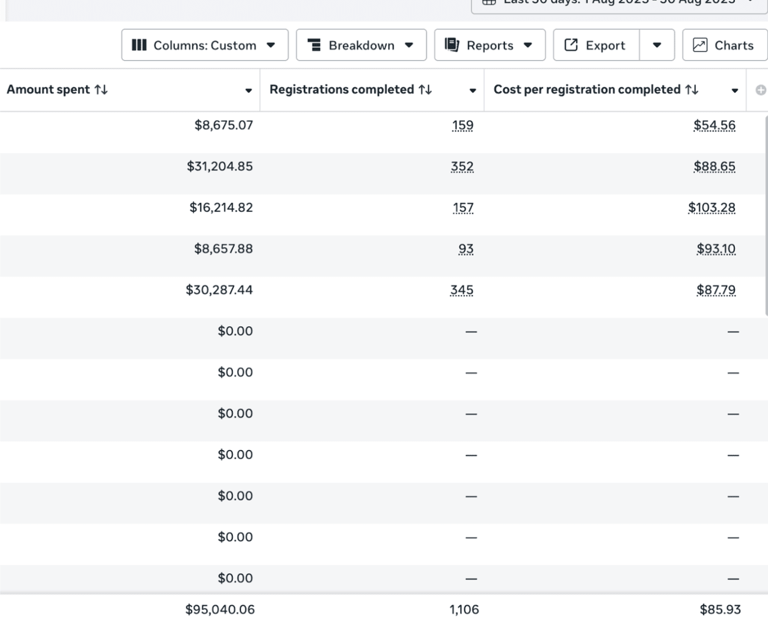Viewport: 768px width, 622px height.
Task: Click the Export button
Action: tap(596, 45)
